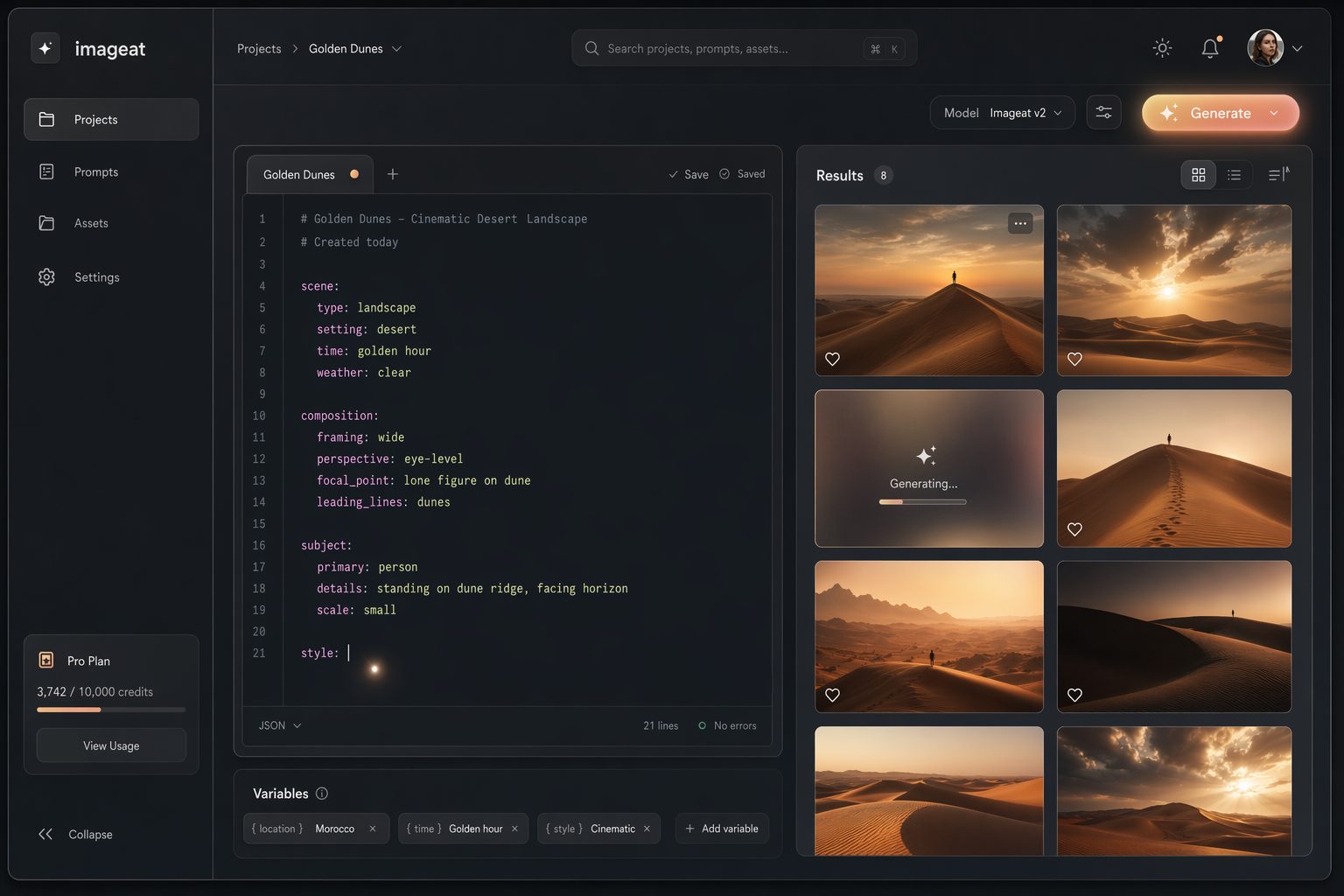Switch Results to list view
This screenshot has width=1344, height=896.
click(x=1235, y=174)
